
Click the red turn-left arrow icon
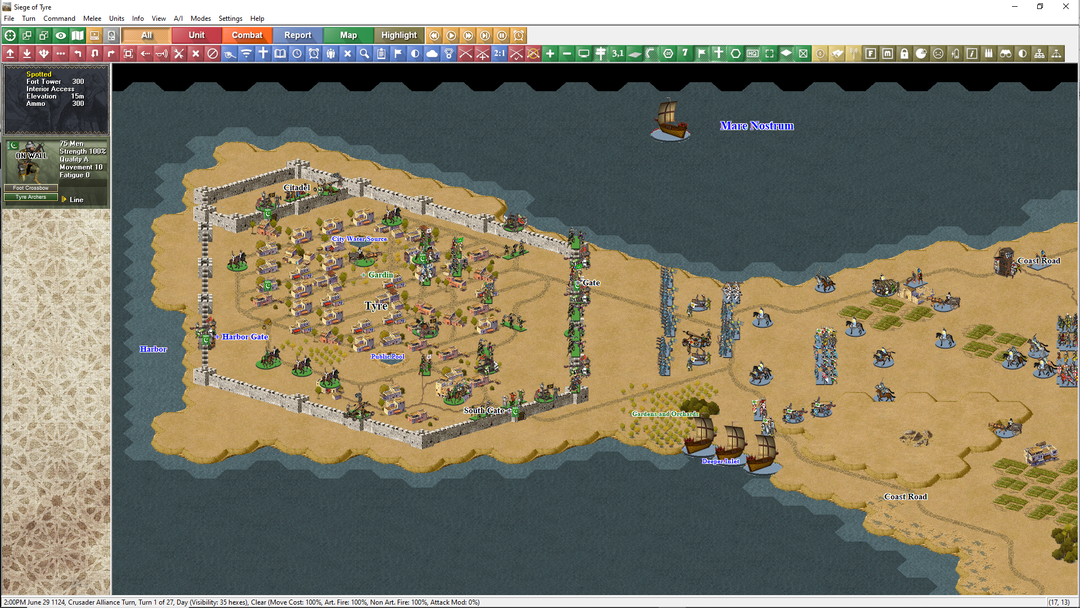78,53
